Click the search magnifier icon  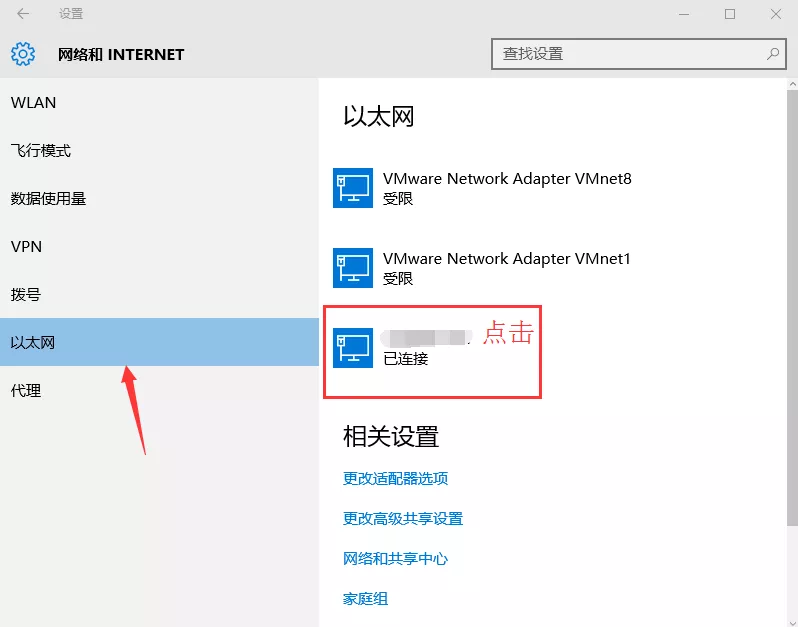772,54
